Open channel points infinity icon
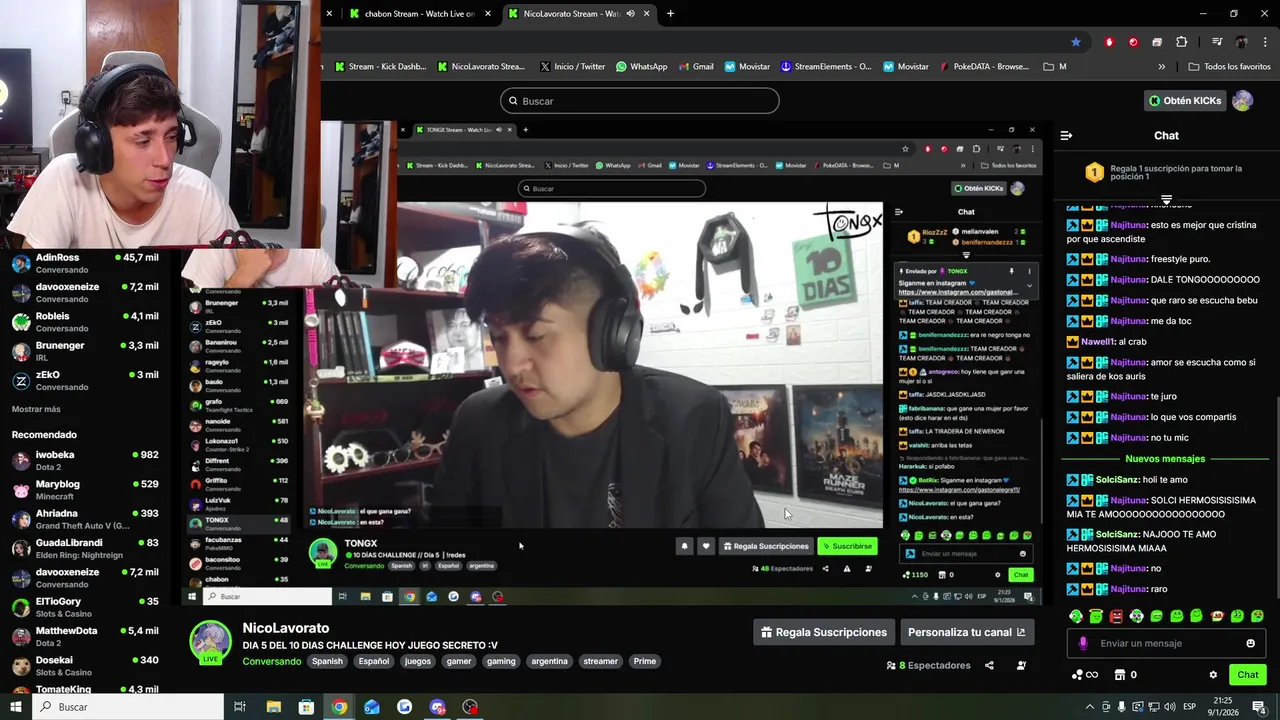 1084,675
